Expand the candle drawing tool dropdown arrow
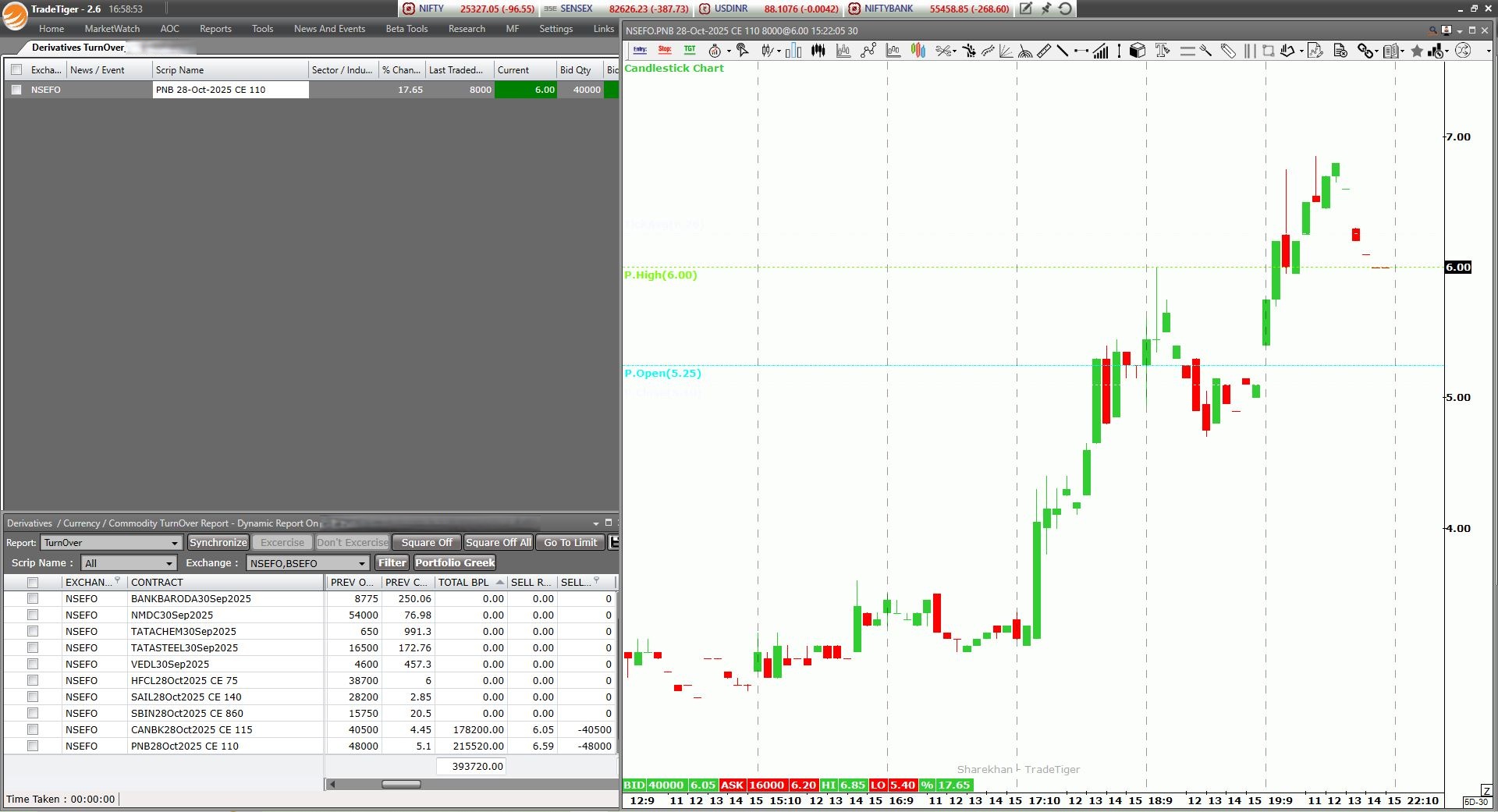 (x=779, y=51)
